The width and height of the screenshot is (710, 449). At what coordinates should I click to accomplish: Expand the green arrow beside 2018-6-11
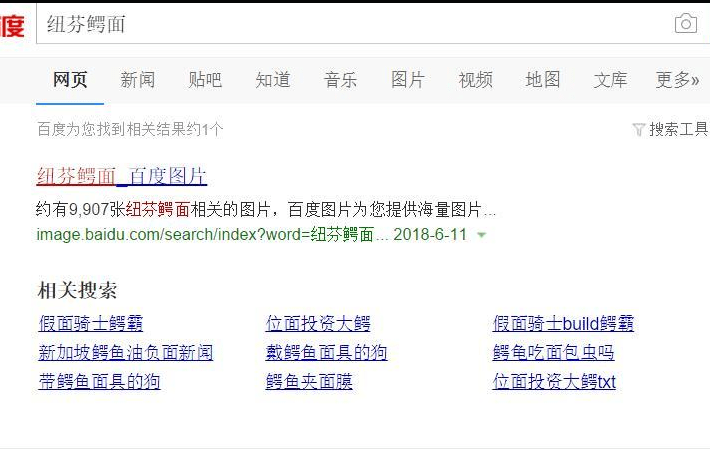tap(482, 235)
